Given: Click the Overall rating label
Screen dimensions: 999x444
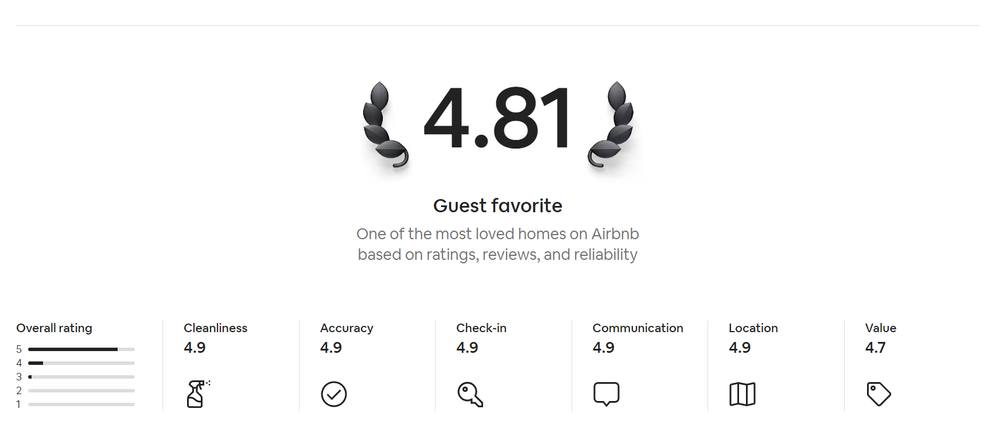Looking at the screenshot, I should pyautogui.click(x=54, y=328).
